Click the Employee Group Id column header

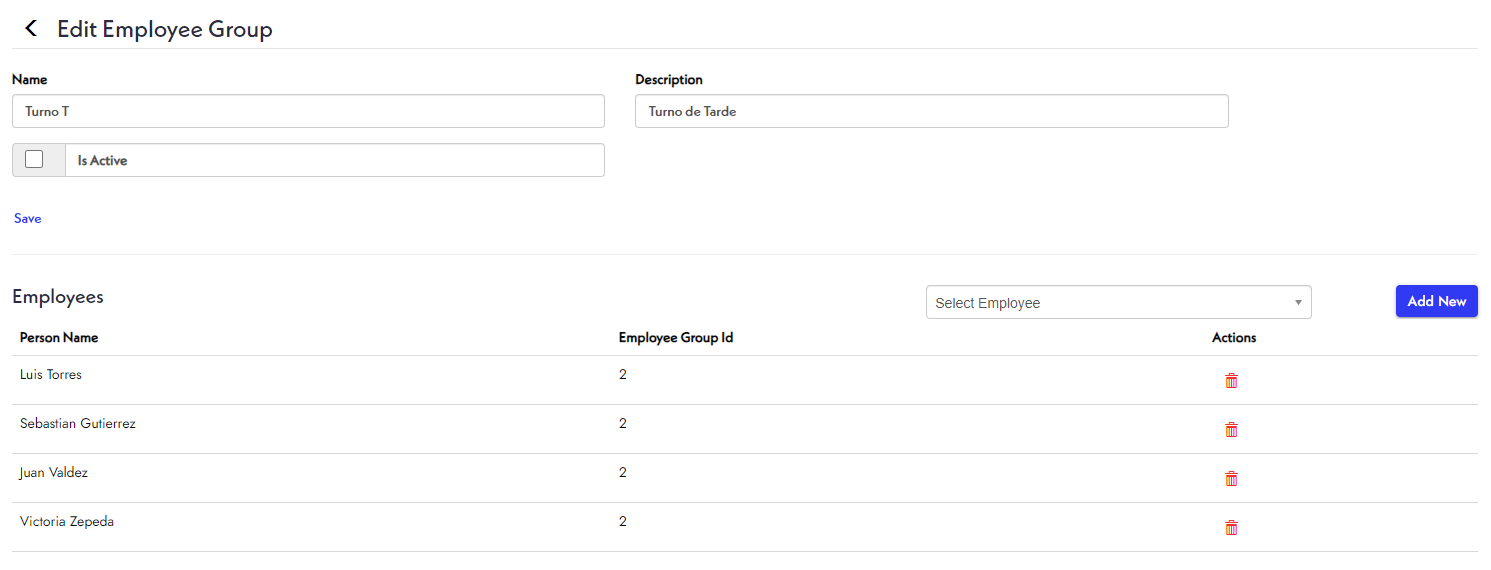coord(676,338)
